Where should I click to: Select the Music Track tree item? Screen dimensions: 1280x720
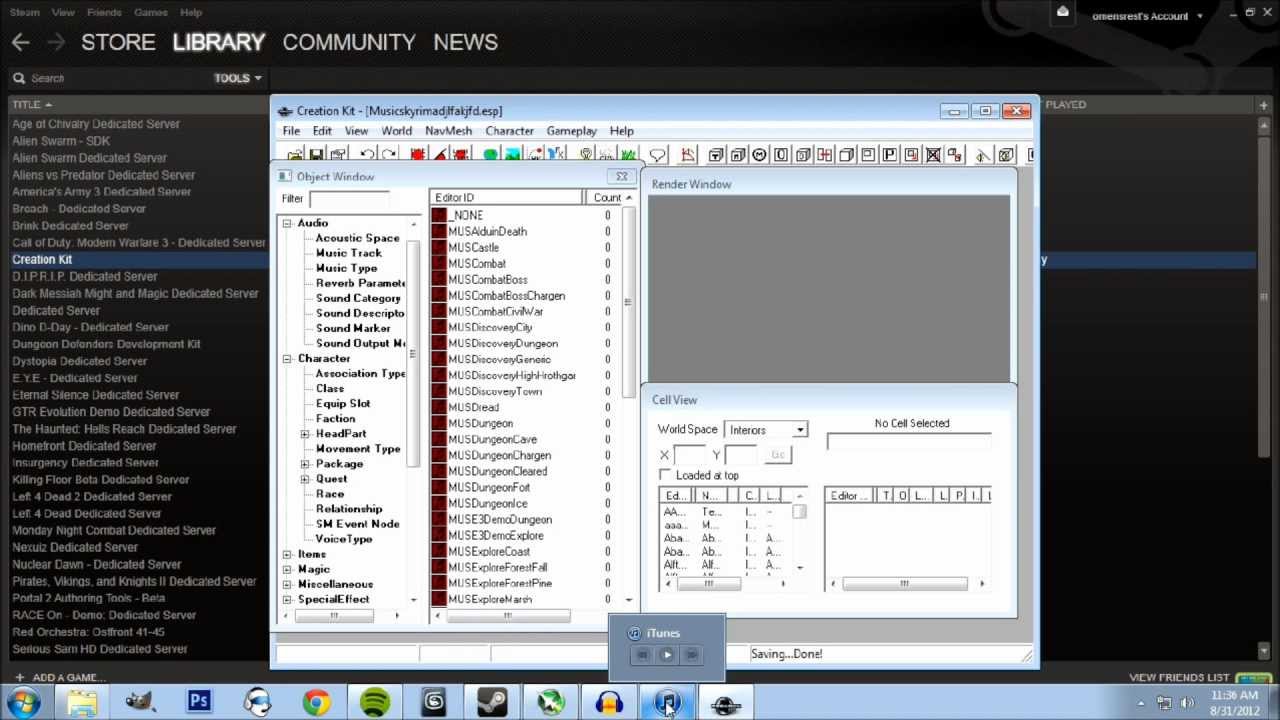(349, 253)
